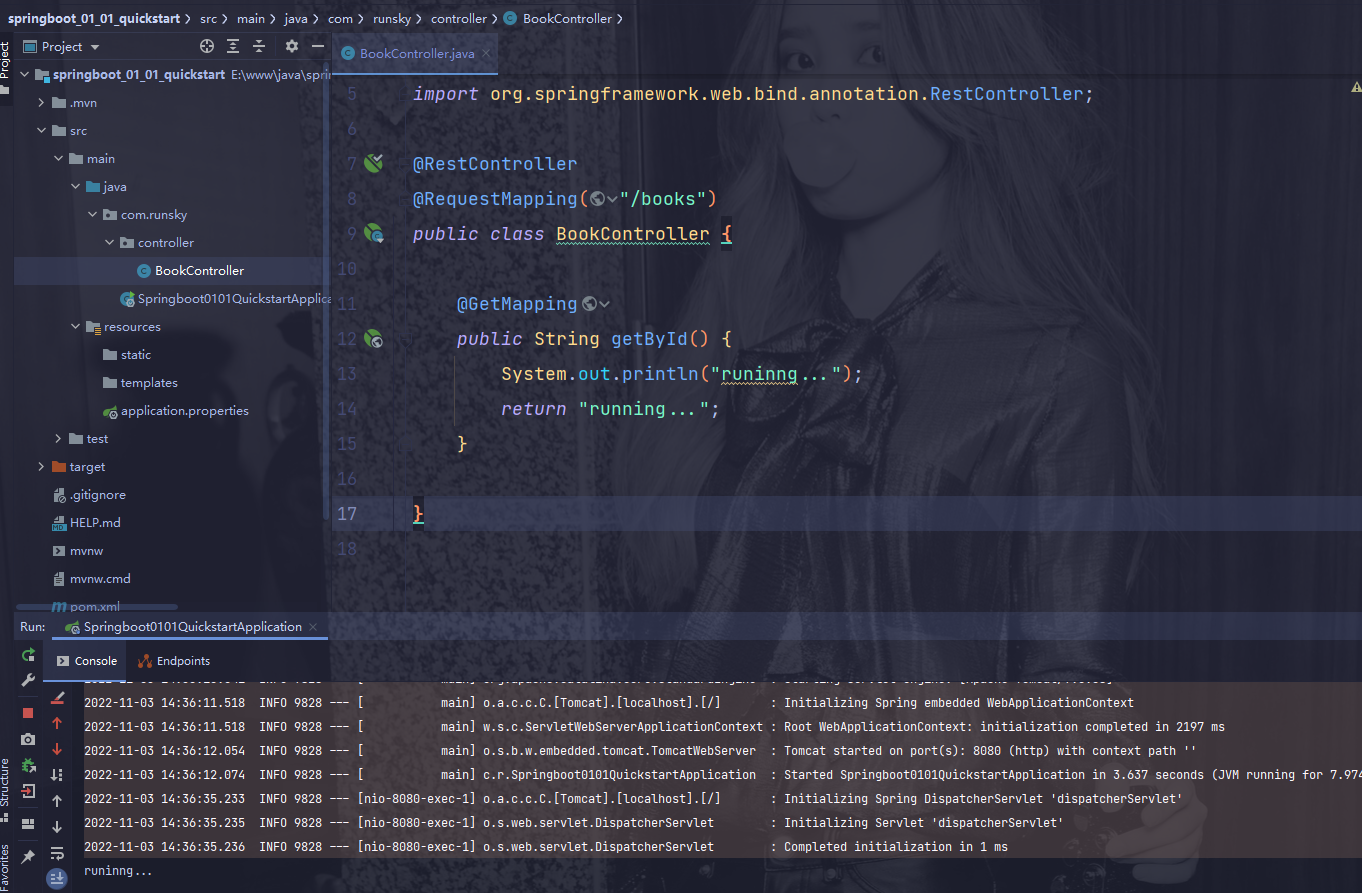The height and width of the screenshot is (893, 1362).
Task: Toggle pin tab in the Run panel
Action: pyautogui.click(x=28, y=857)
